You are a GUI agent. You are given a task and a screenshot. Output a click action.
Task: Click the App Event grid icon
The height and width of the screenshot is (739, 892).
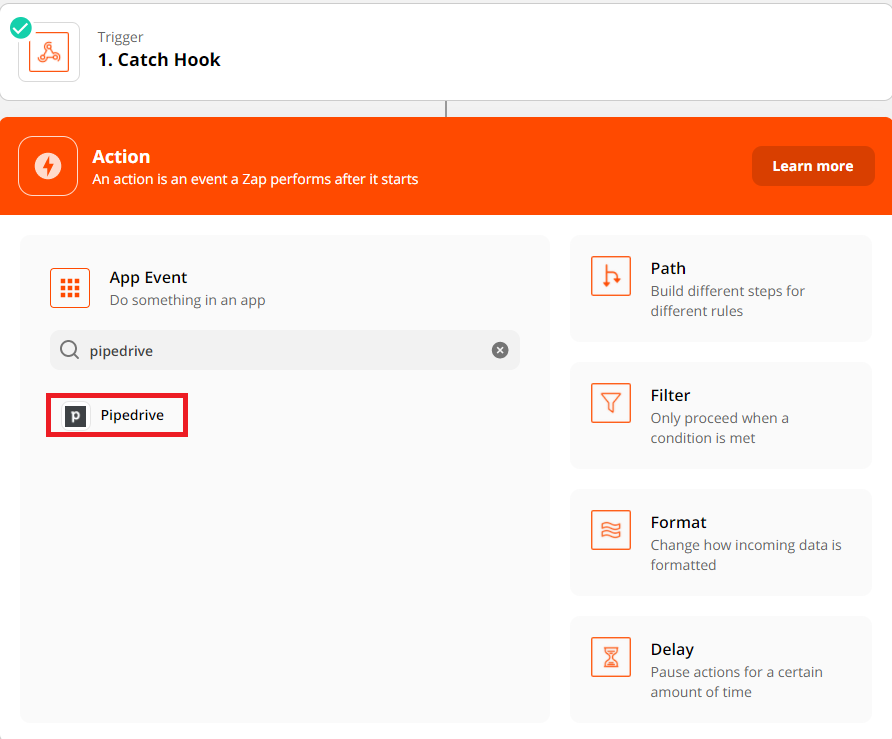70,288
